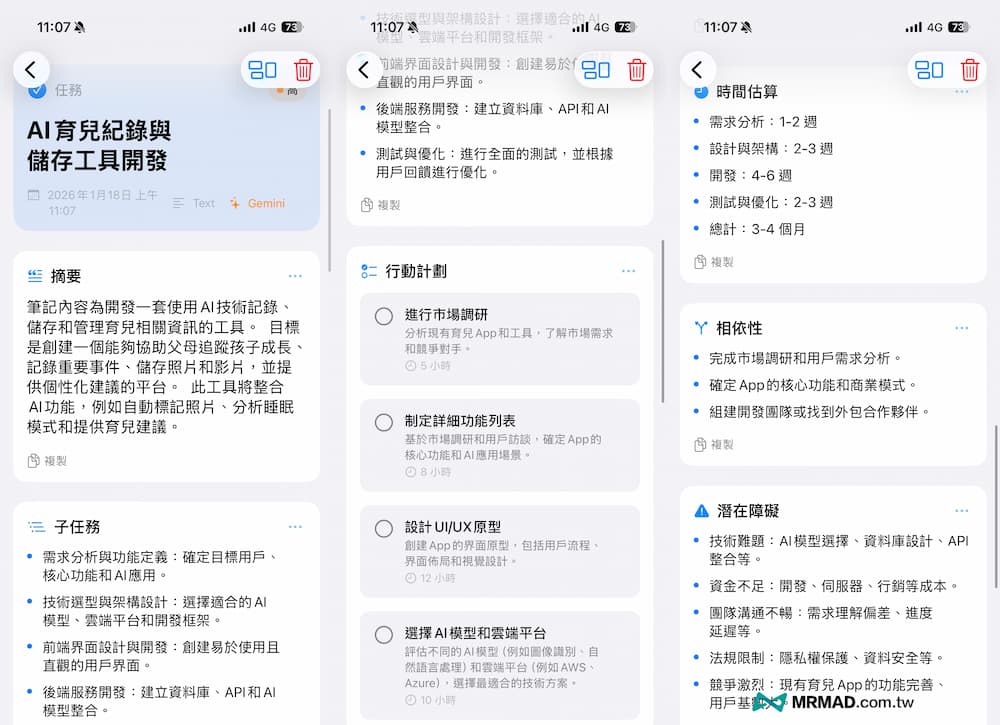Open the kanban layout icon at top right

tap(929, 70)
